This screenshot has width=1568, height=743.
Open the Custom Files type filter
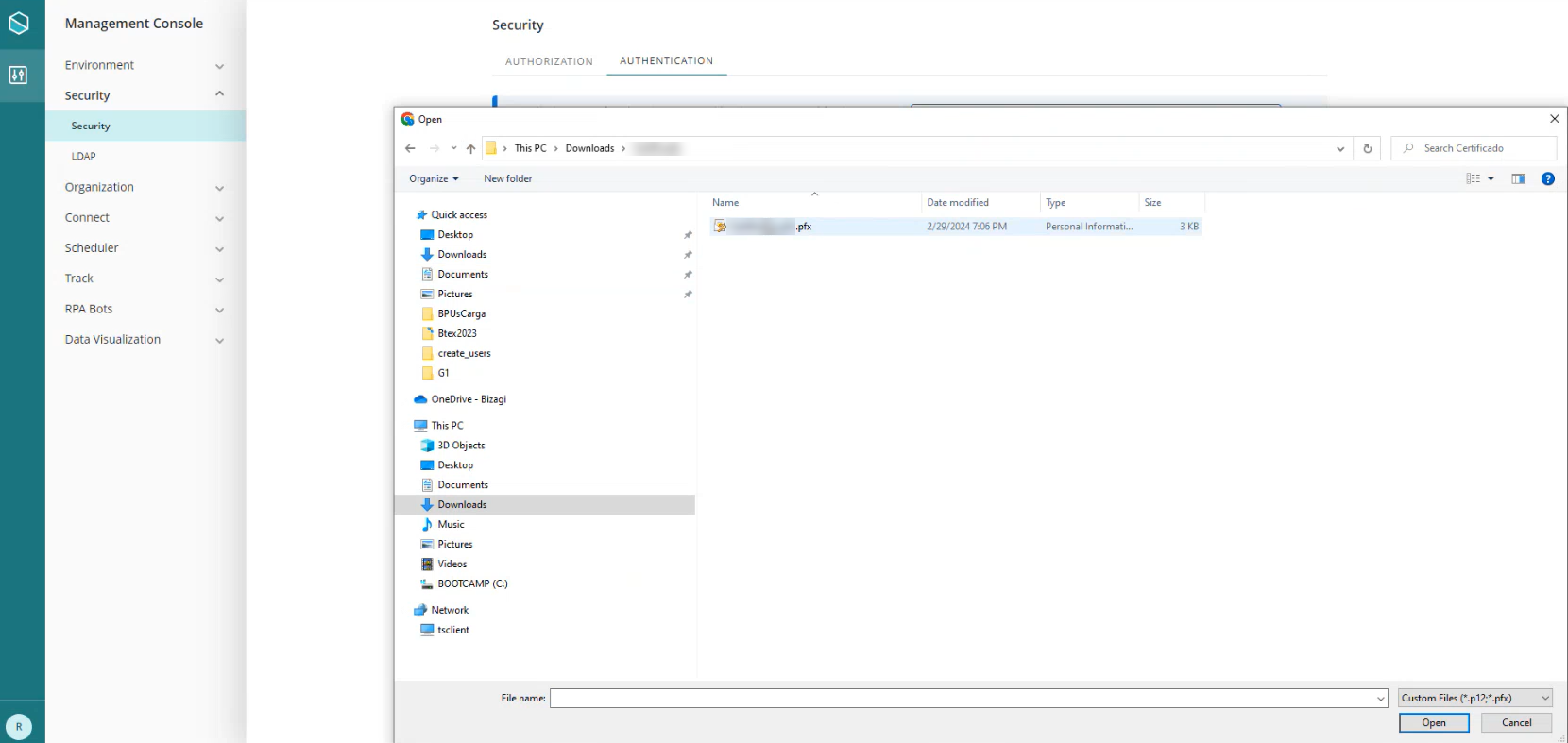[x=1475, y=699]
